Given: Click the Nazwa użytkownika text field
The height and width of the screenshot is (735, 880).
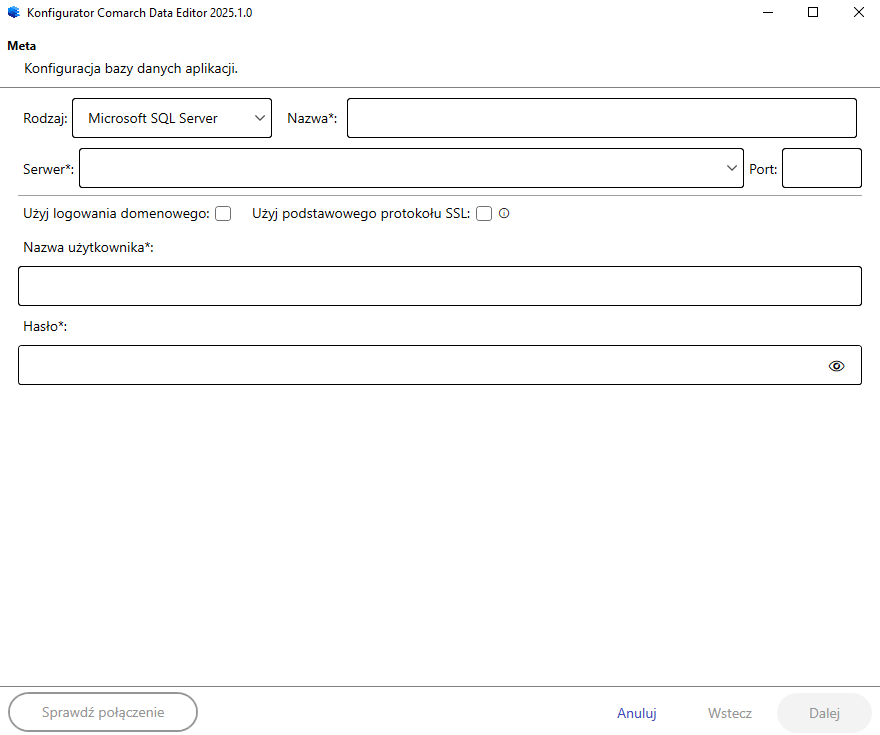Looking at the screenshot, I should pos(439,286).
